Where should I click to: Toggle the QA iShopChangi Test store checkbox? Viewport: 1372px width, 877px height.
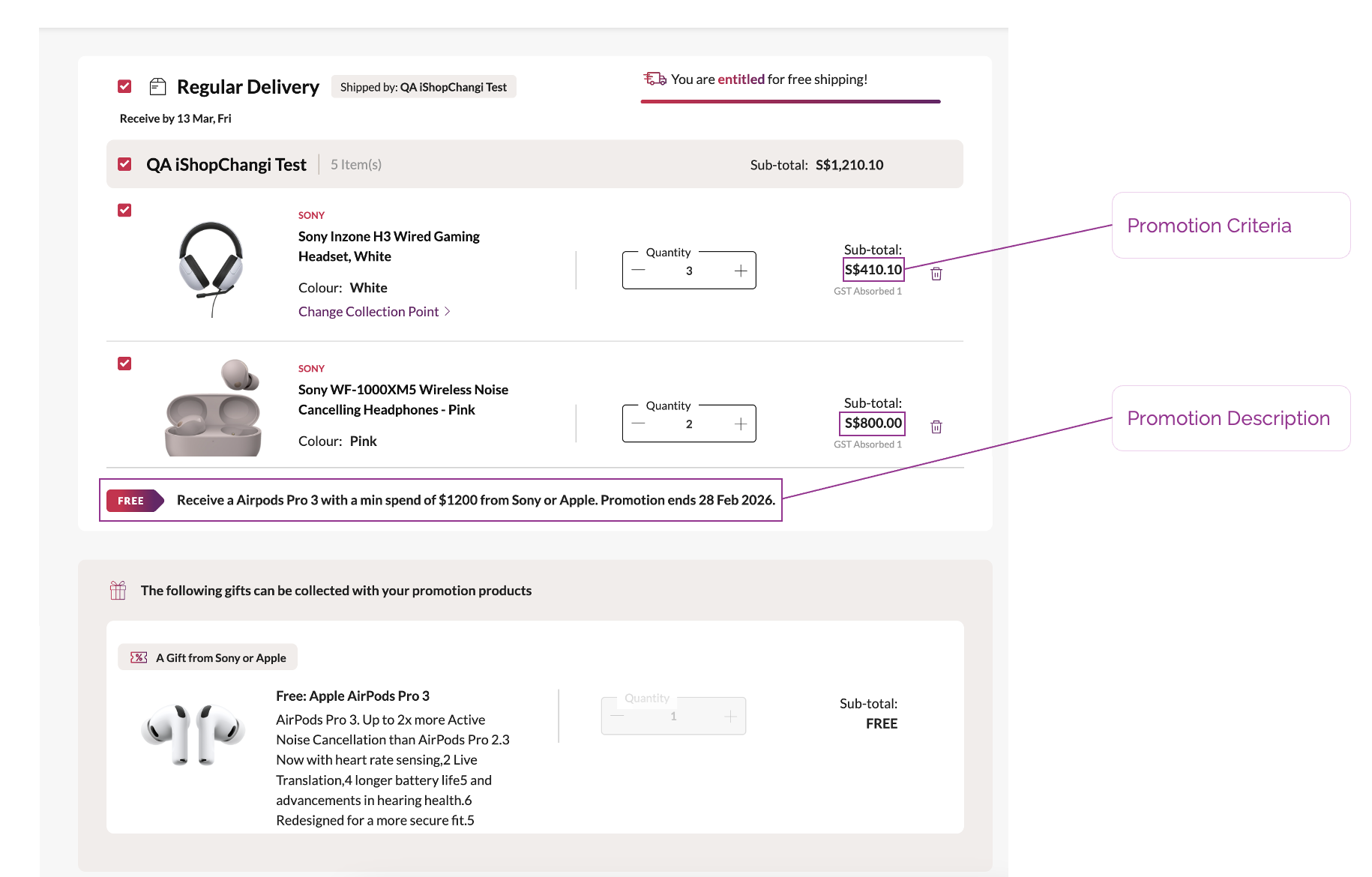click(125, 164)
